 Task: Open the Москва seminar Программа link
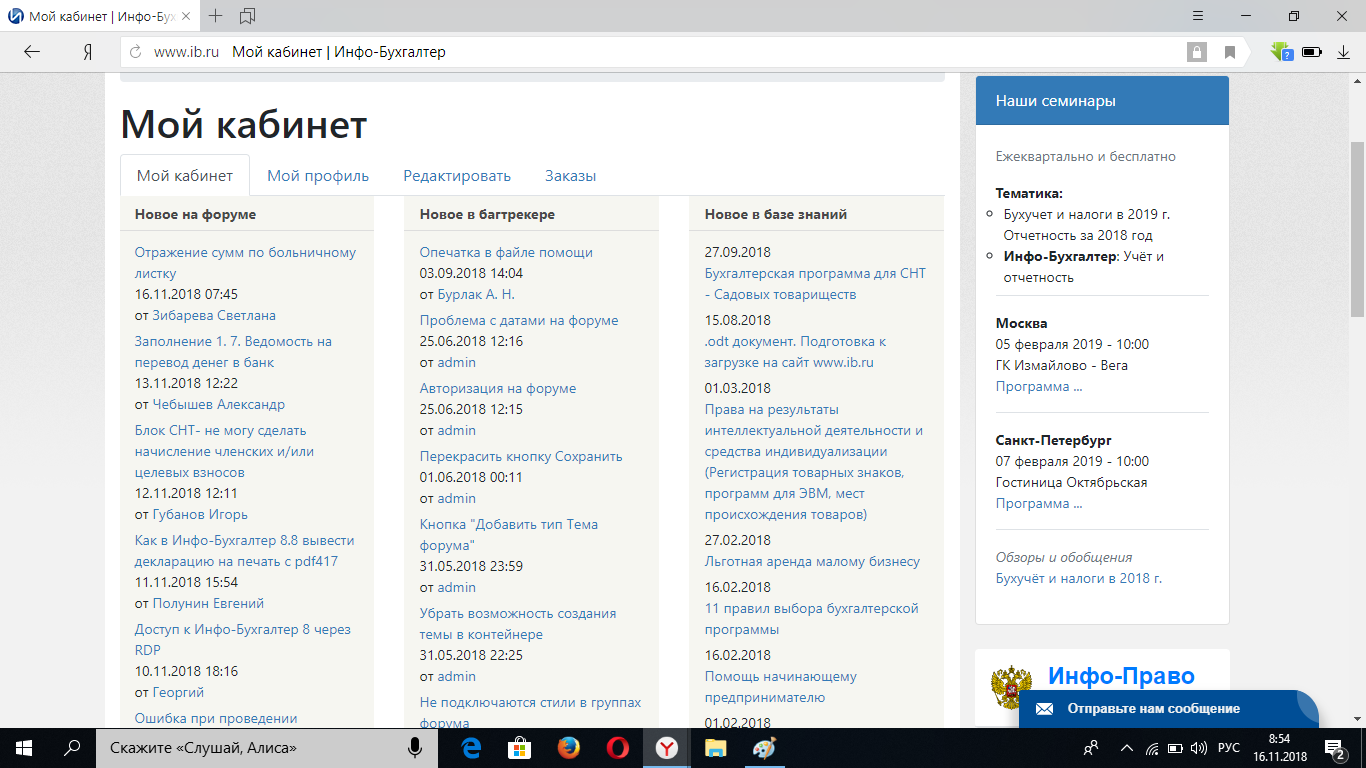click(x=1039, y=387)
